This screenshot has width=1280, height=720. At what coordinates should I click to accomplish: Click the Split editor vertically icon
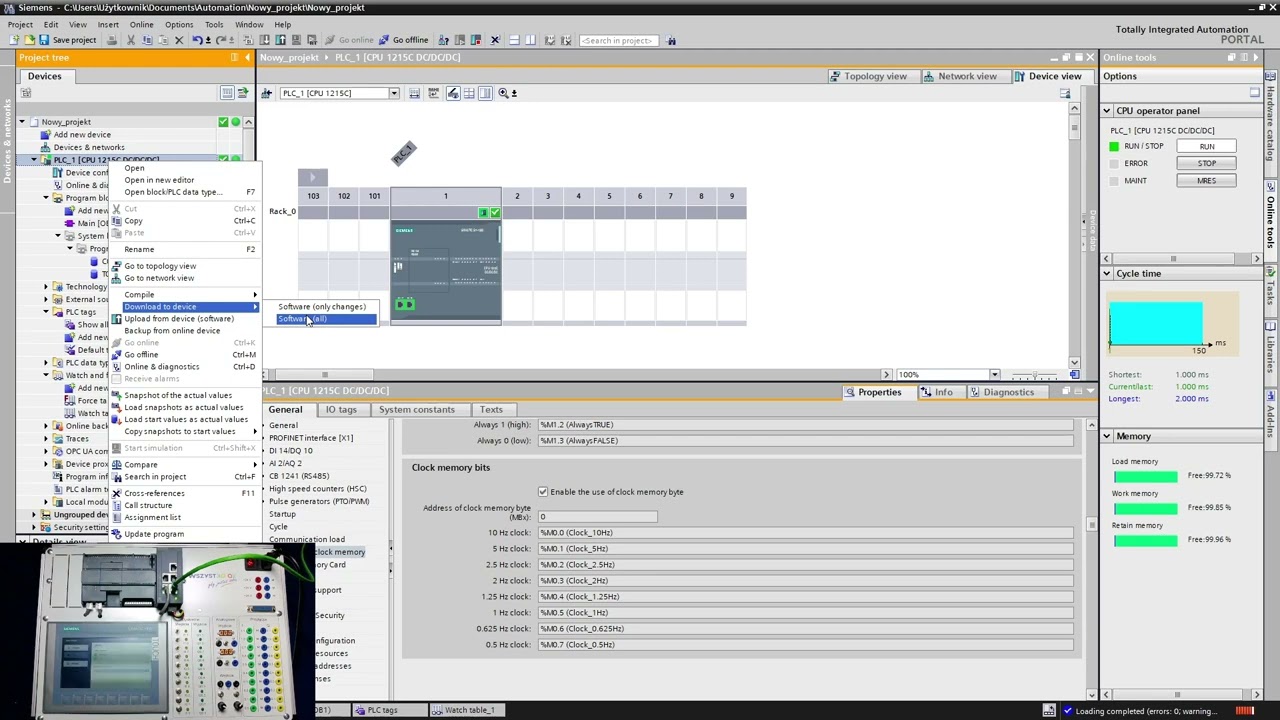pos(530,40)
